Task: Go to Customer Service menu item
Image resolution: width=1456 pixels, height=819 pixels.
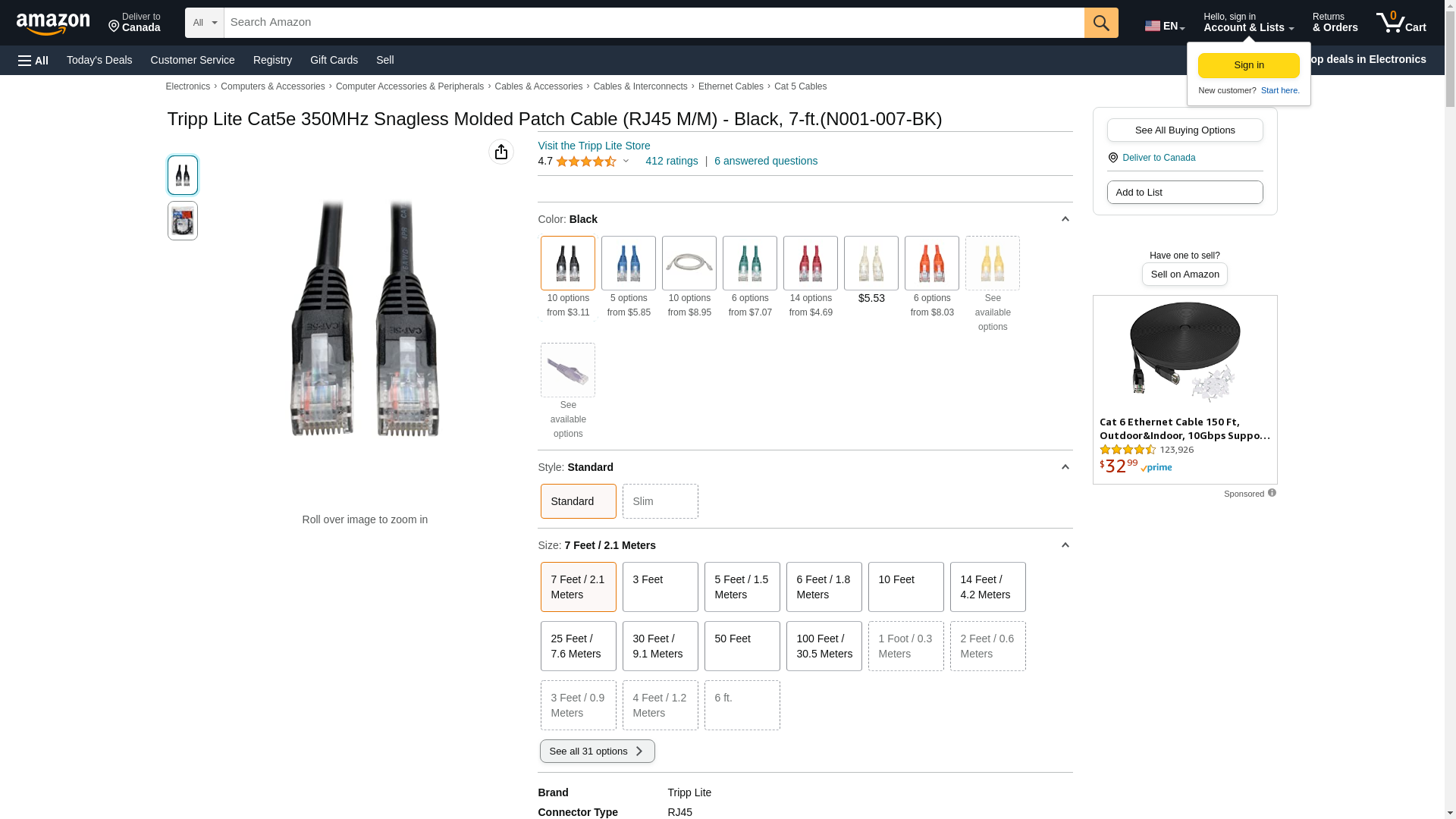Action: (x=193, y=60)
